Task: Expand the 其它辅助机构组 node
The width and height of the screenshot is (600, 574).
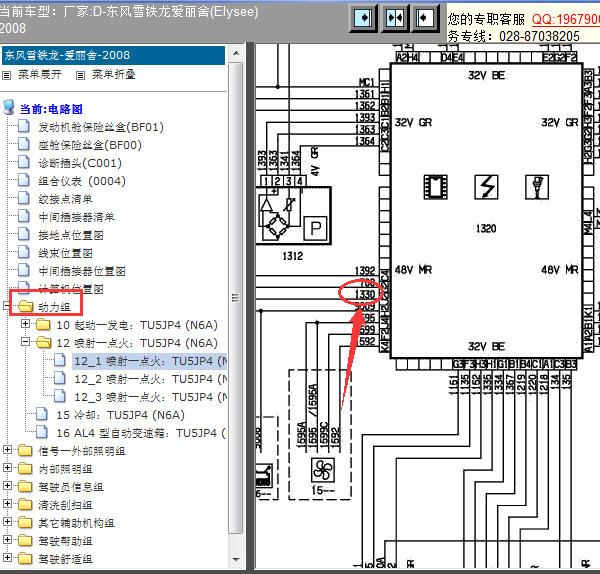Action: 7,521
